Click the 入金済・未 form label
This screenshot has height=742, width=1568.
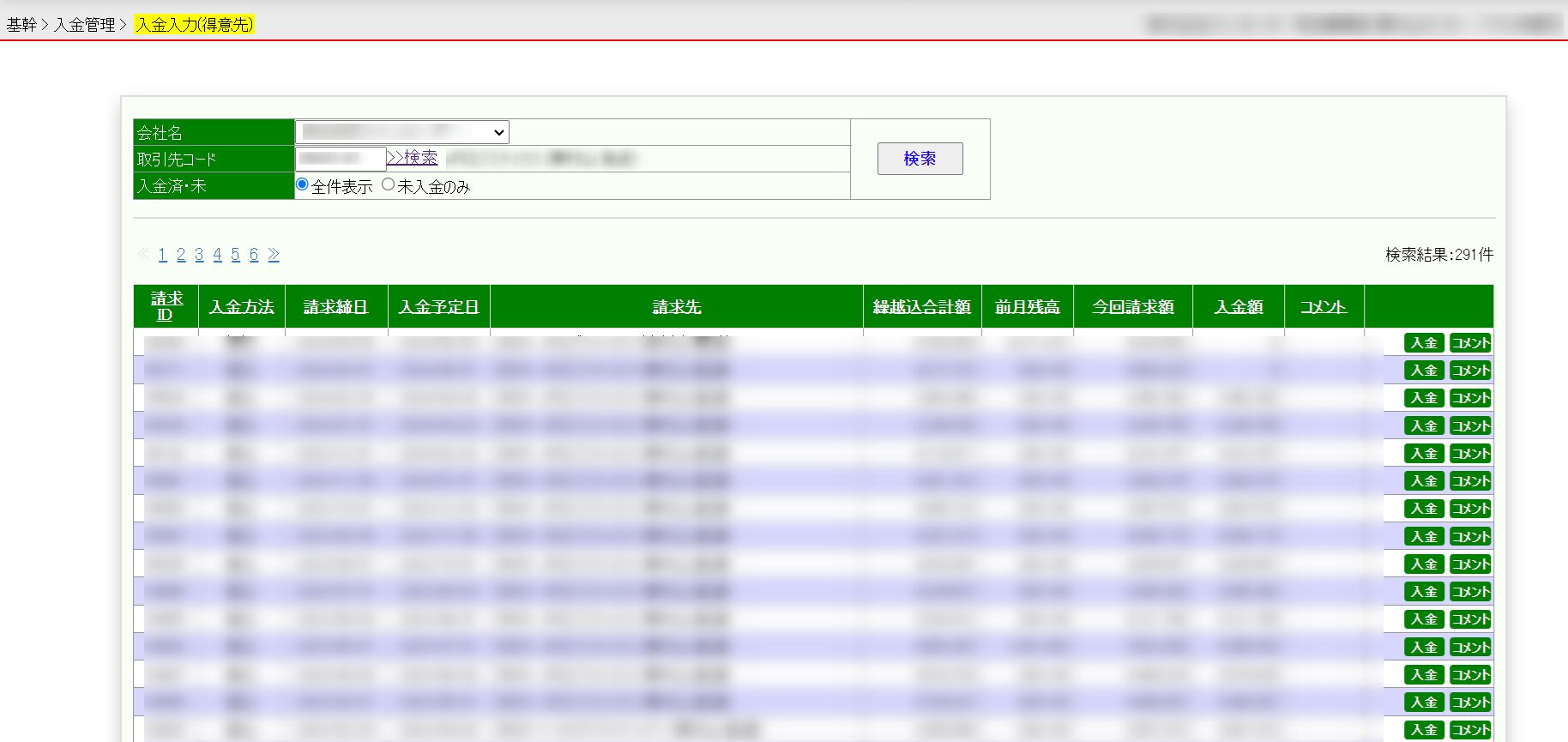tap(172, 186)
